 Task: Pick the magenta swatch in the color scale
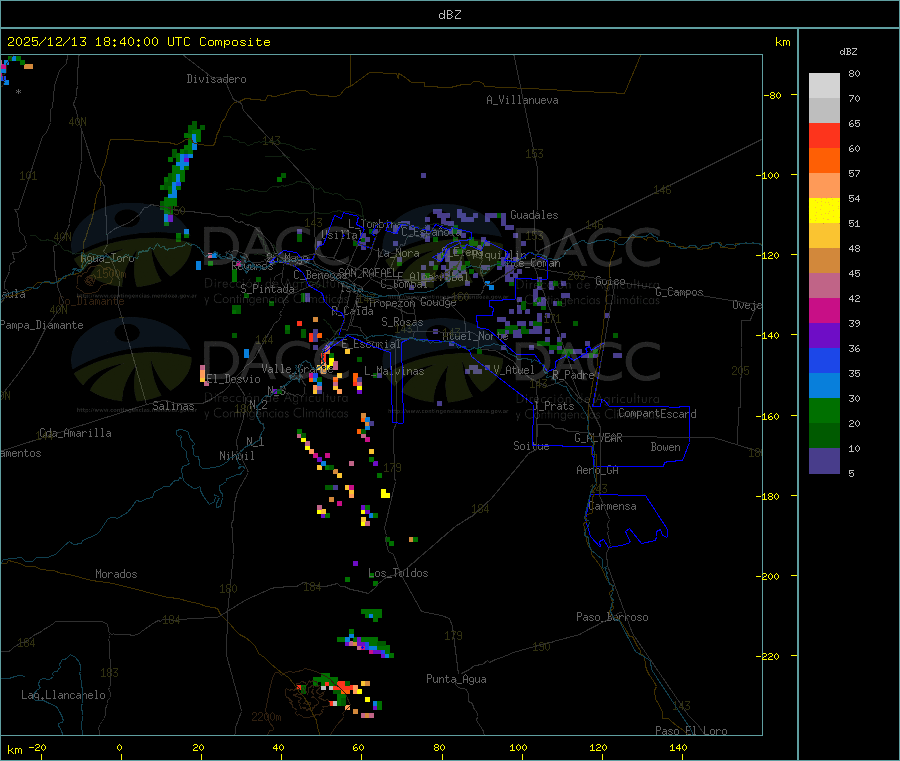[x=824, y=310]
